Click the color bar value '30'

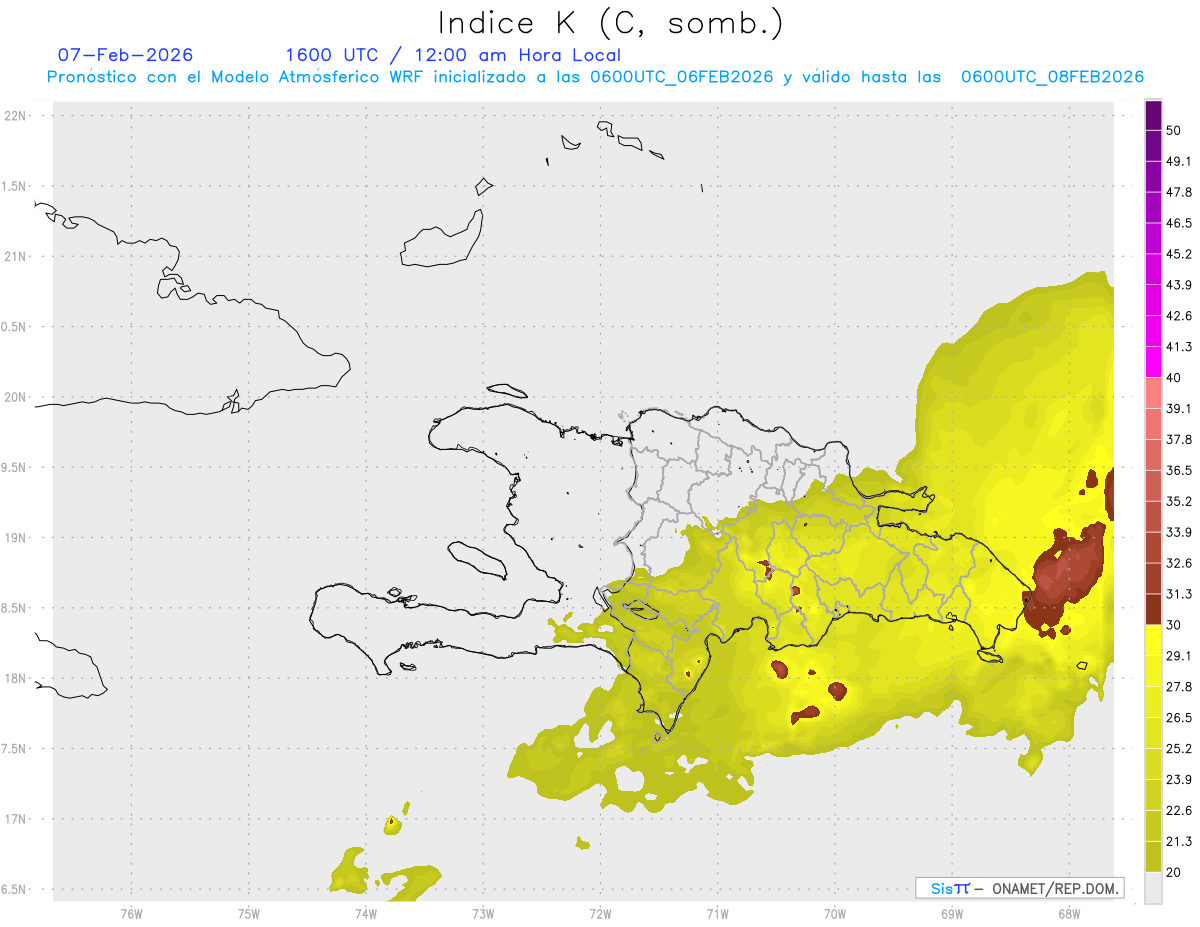(1174, 625)
